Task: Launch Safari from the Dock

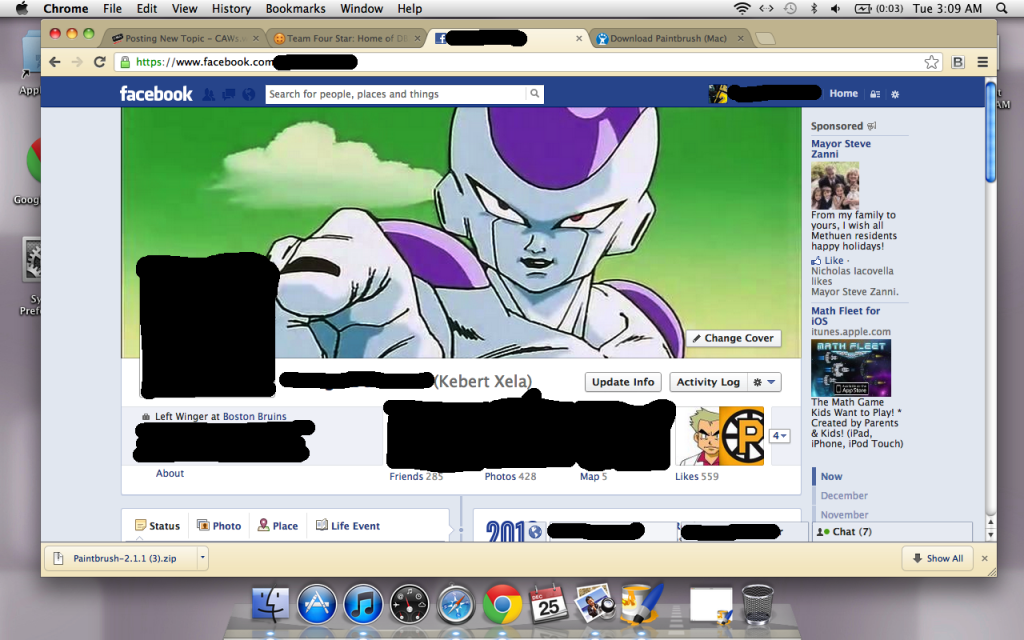Action: click(456, 604)
